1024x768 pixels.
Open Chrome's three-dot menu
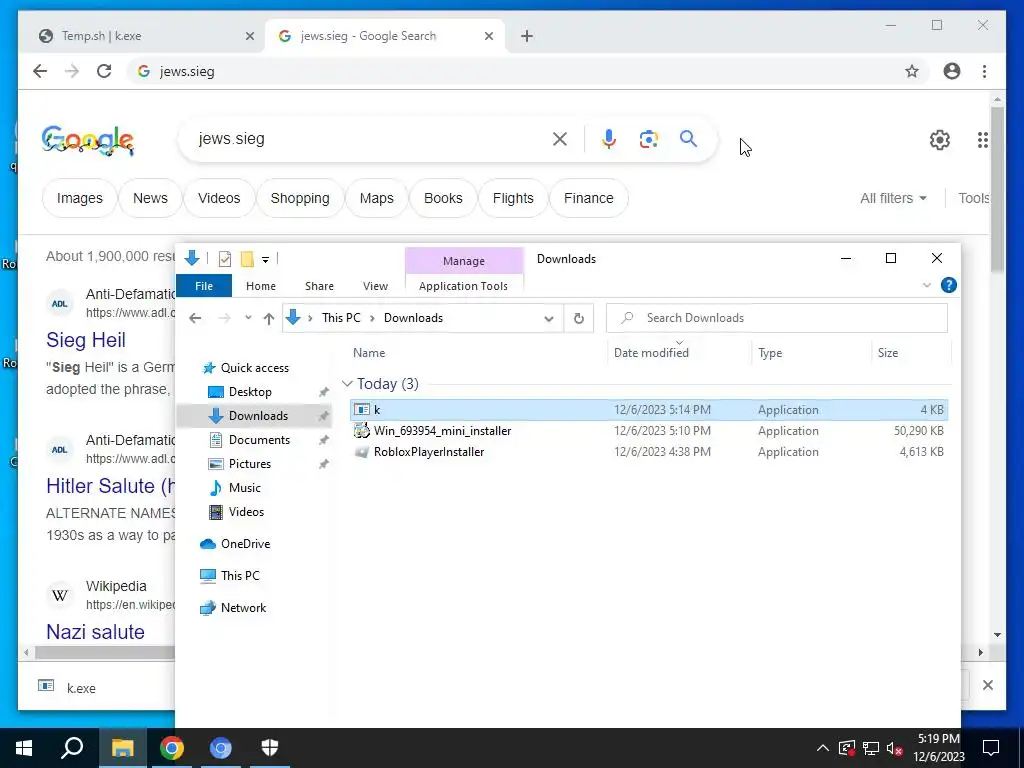coord(984,71)
